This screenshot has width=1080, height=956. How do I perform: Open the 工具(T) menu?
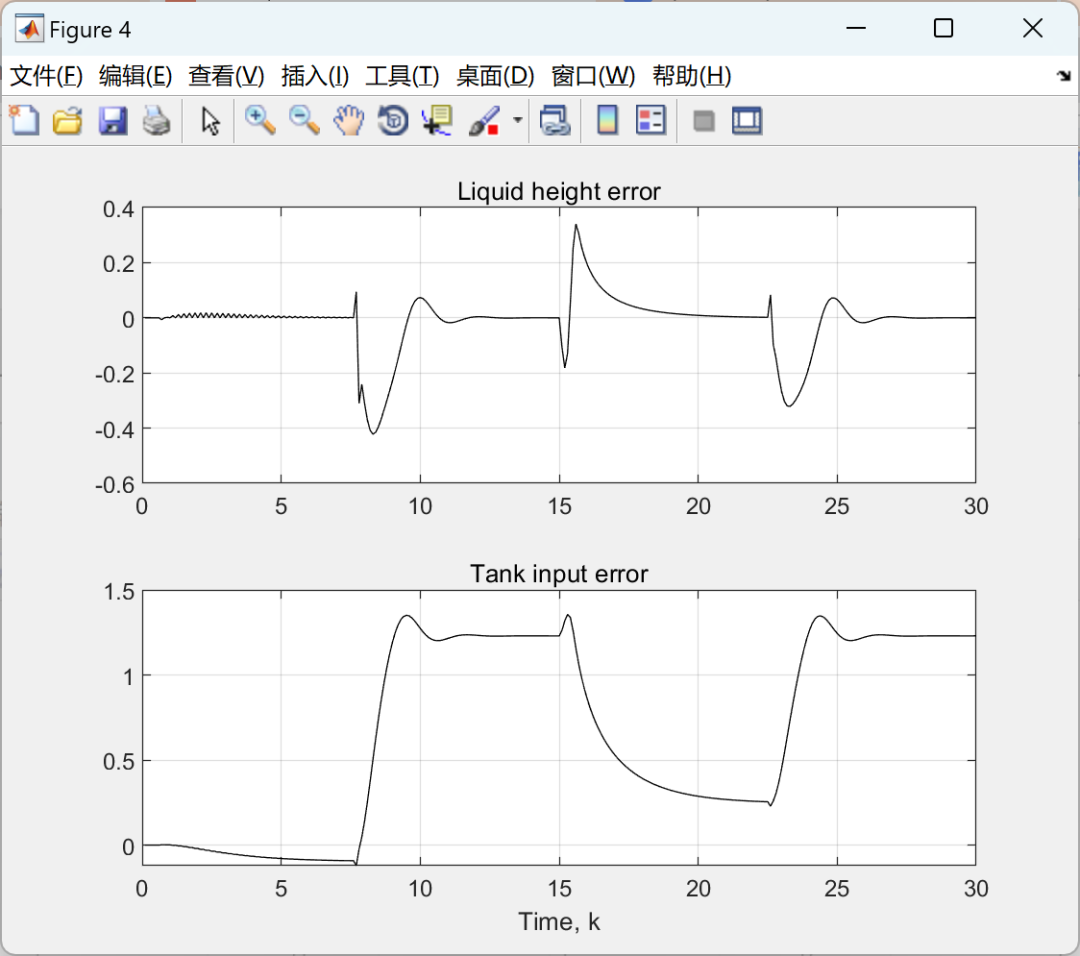pyautogui.click(x=402, y=76)
